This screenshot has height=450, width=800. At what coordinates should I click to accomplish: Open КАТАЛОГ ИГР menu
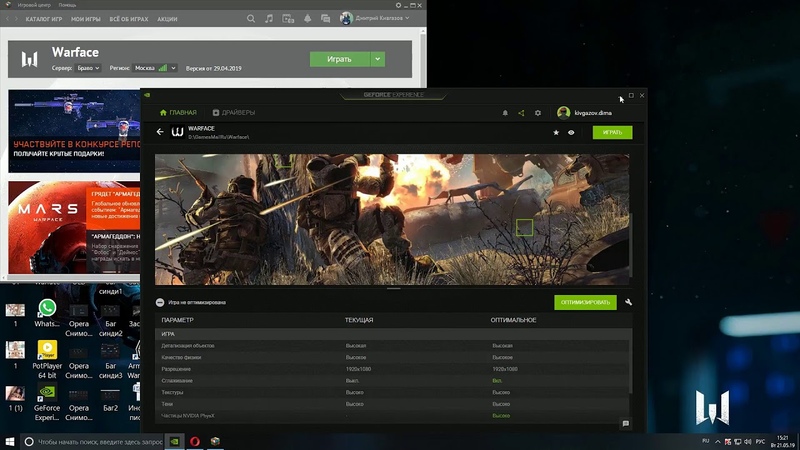point(44,19)
